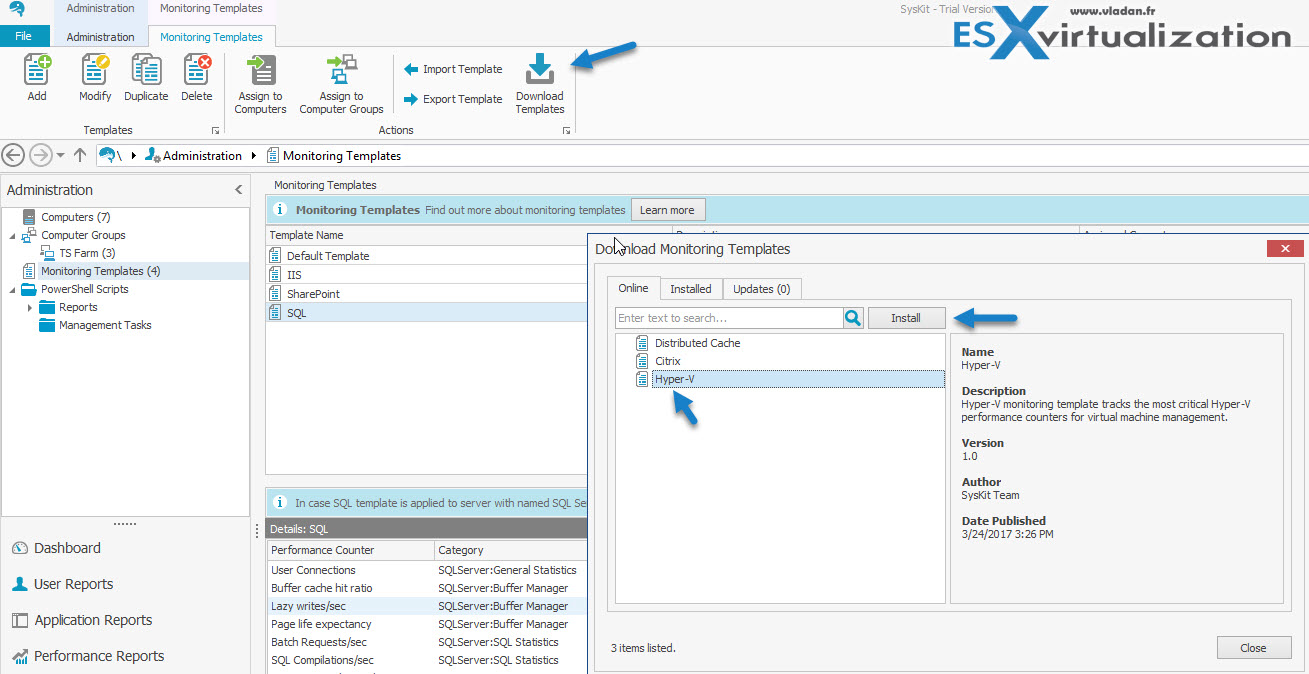Click Assign to Computers icon

coord(260,70)
